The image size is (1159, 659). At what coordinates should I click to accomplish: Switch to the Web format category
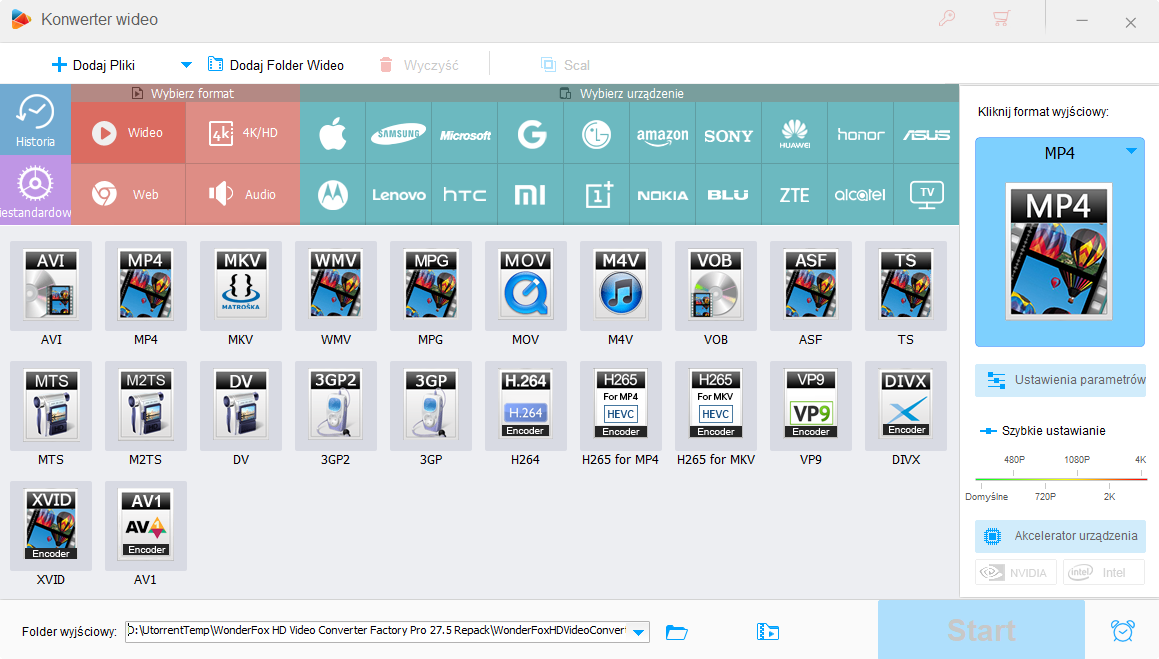128,194
